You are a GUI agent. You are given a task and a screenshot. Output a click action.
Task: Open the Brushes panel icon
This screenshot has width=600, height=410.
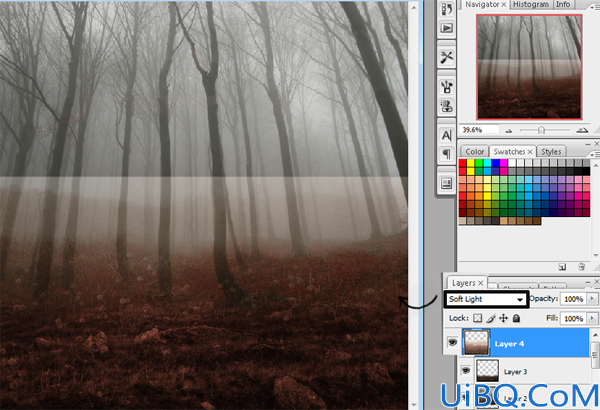click(x=447, y=87)
